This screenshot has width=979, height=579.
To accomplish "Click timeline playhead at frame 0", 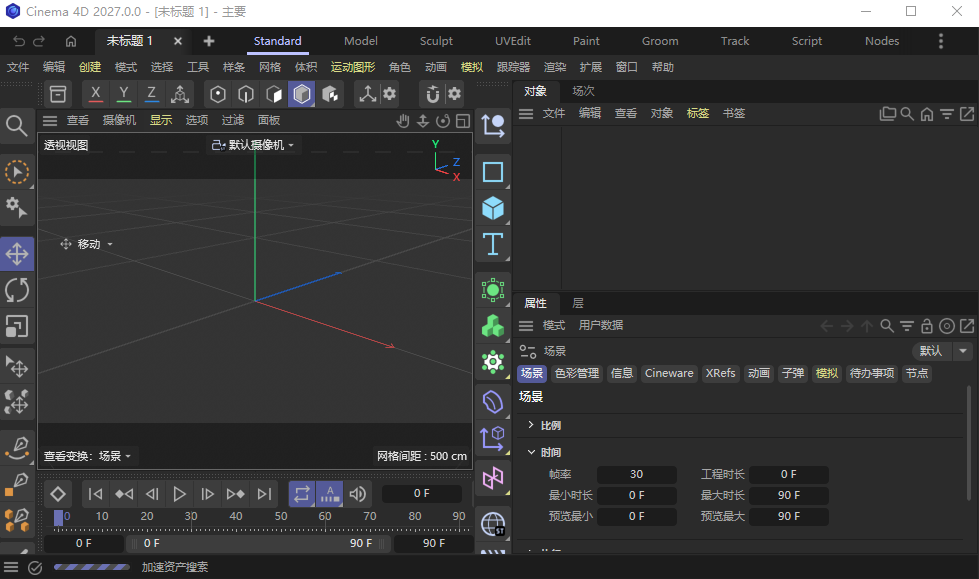I will pyautogui.click(x=58, y=518).
